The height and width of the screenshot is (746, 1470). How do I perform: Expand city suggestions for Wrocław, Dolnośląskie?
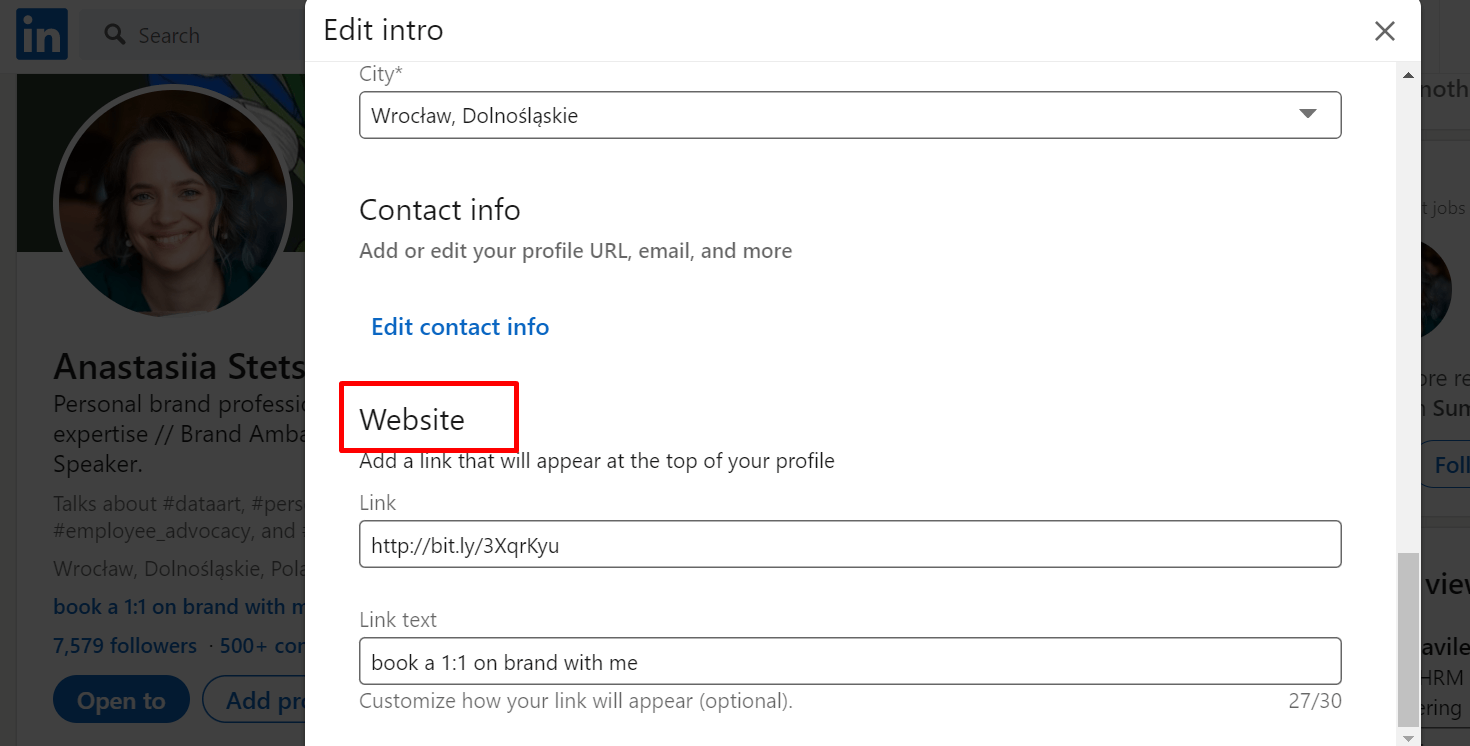tap(1308, 114)
